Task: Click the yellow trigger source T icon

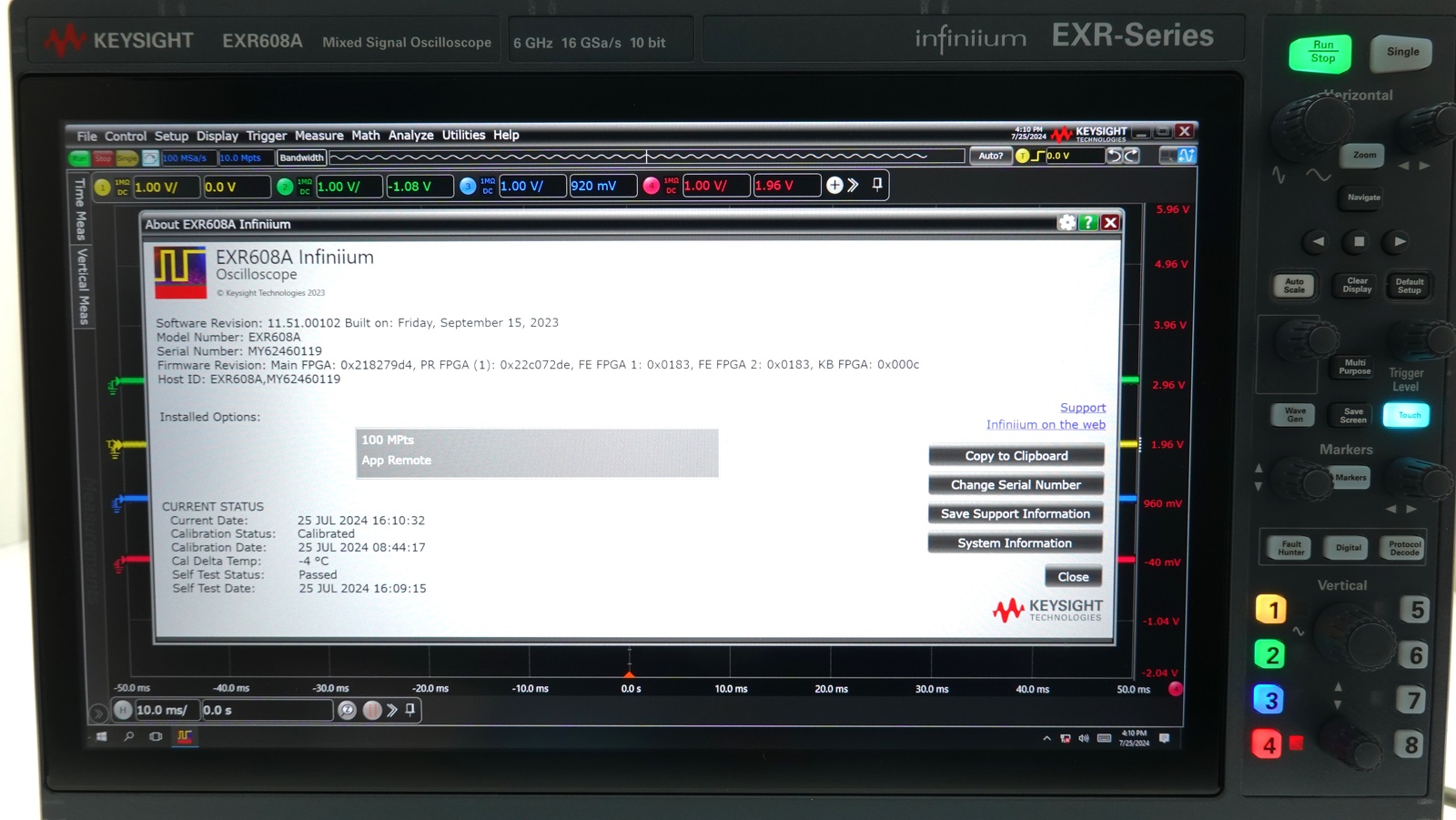Action: tap(1022, 156)
